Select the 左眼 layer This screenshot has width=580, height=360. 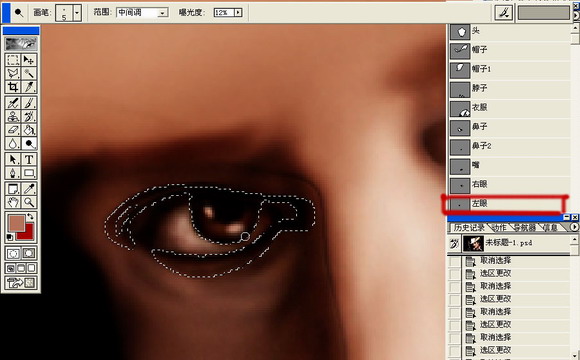tap(510, 203)
